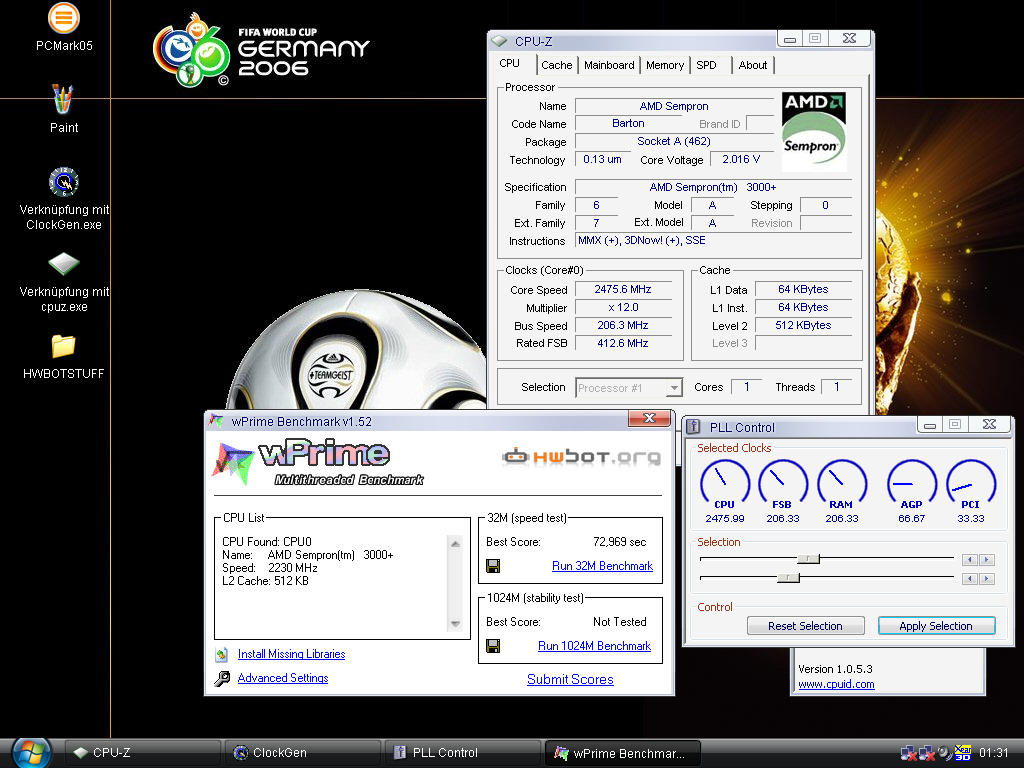1024x768 pixels.
Task: Run the 1024M Benchmark link
Action: tap(594, 646)
